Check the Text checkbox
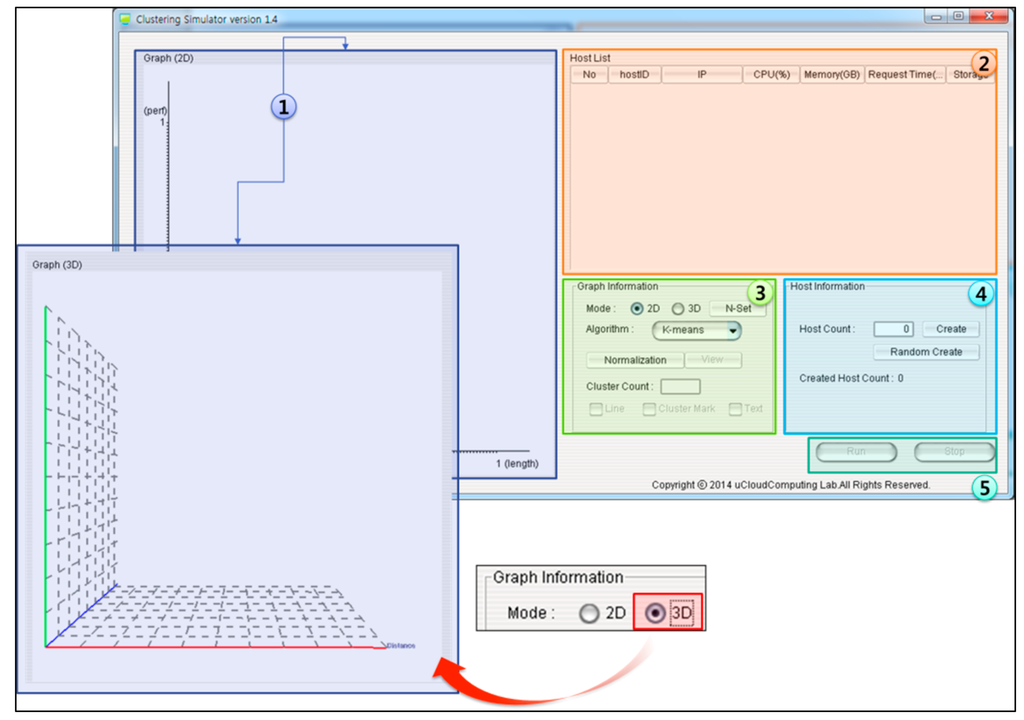Viewport: 1024px width, 720px height. (x=735, y=409)
